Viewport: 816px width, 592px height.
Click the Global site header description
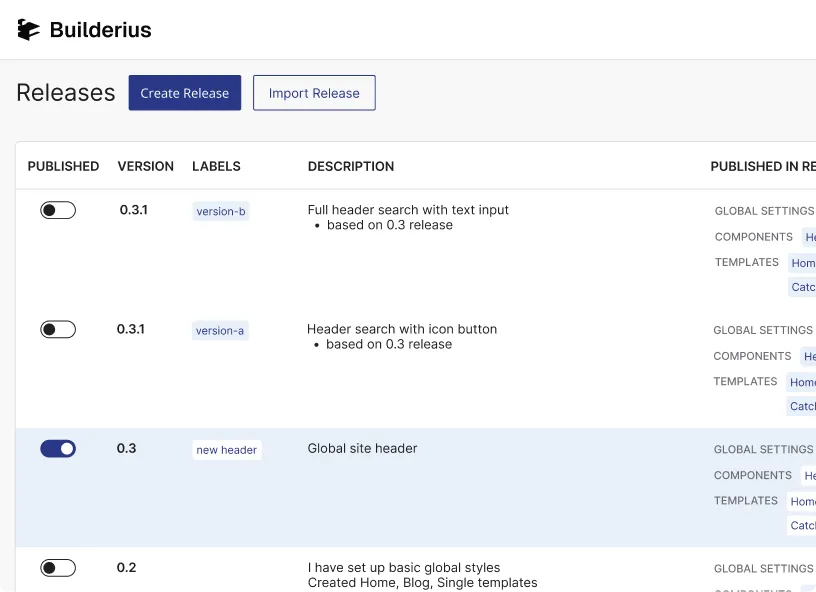coord(362,448)
